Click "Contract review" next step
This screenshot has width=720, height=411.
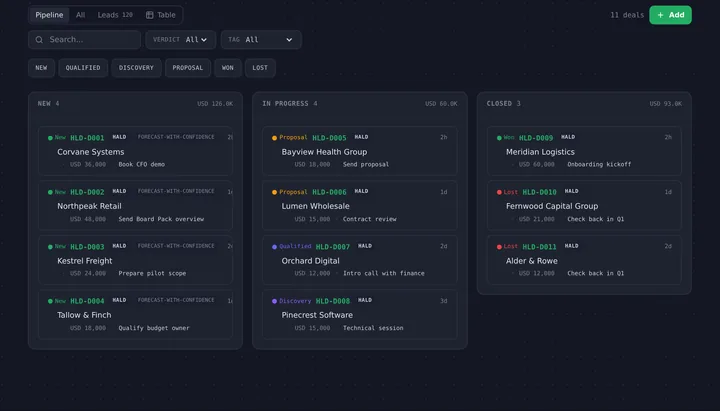click(x=370, y=219)
